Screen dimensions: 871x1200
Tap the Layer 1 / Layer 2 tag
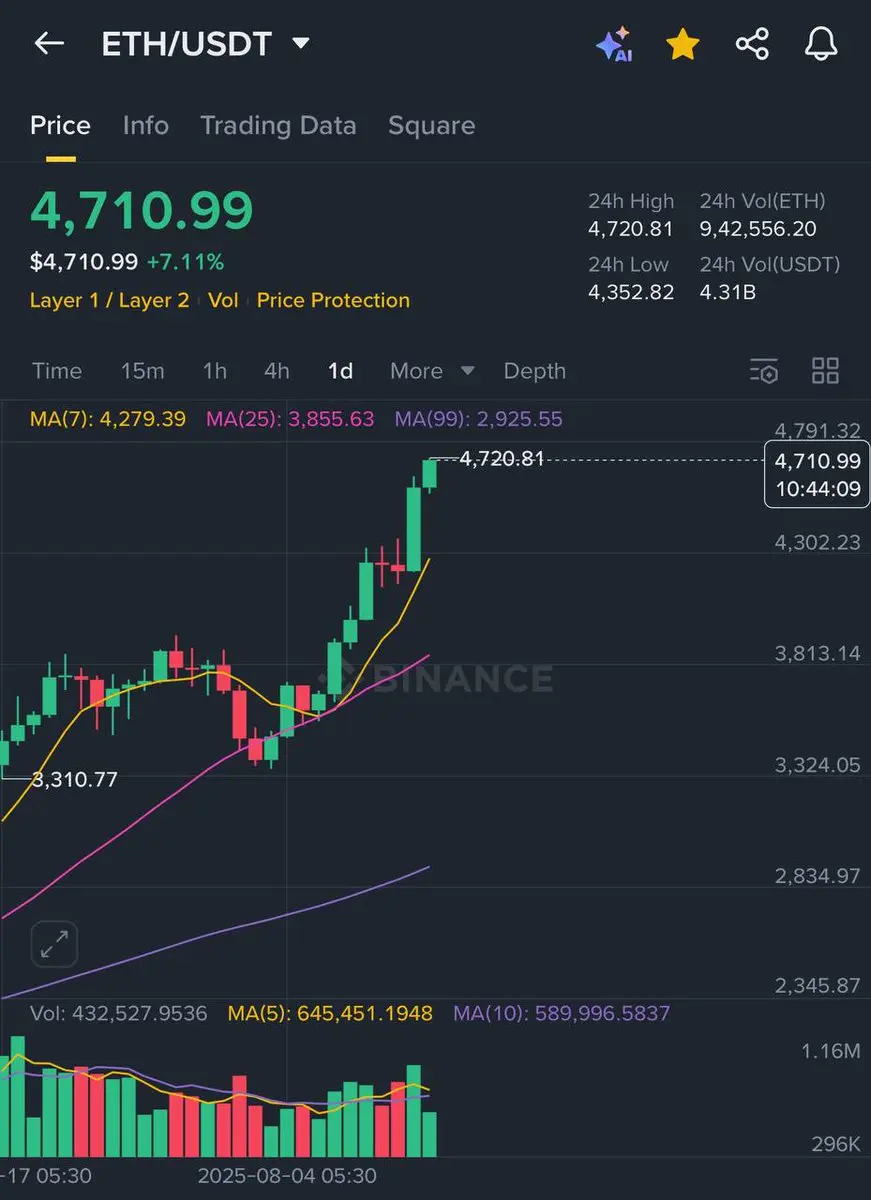point(109,300)
